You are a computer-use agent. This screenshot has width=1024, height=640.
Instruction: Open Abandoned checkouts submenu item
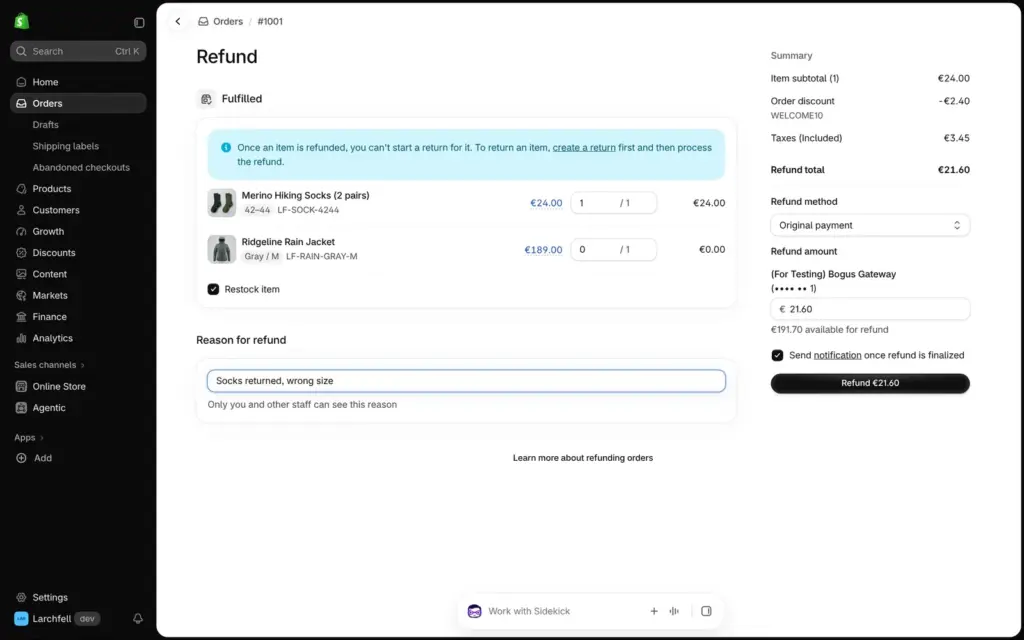tap(81, 168)
